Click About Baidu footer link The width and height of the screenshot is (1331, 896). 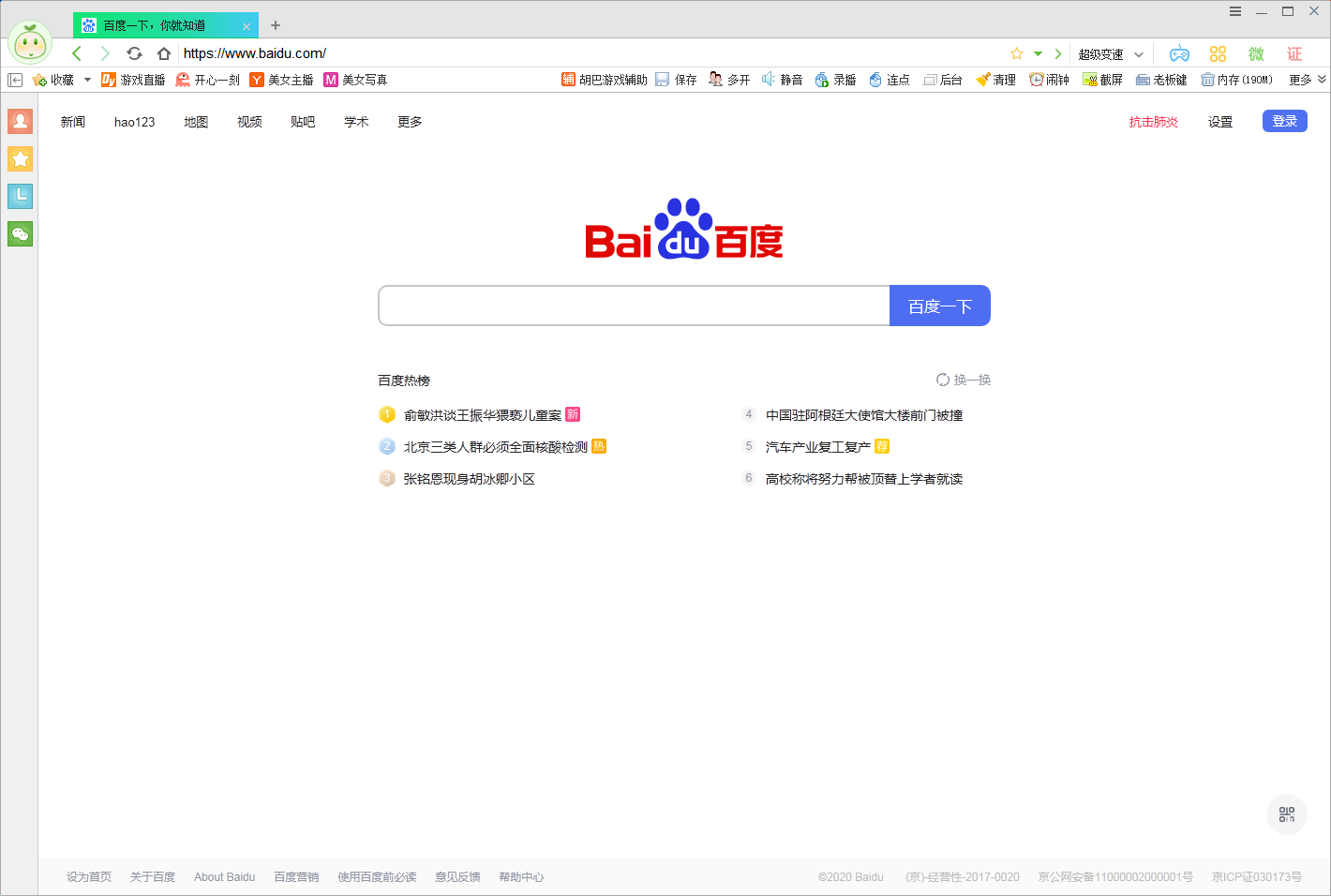pos(225,877)
